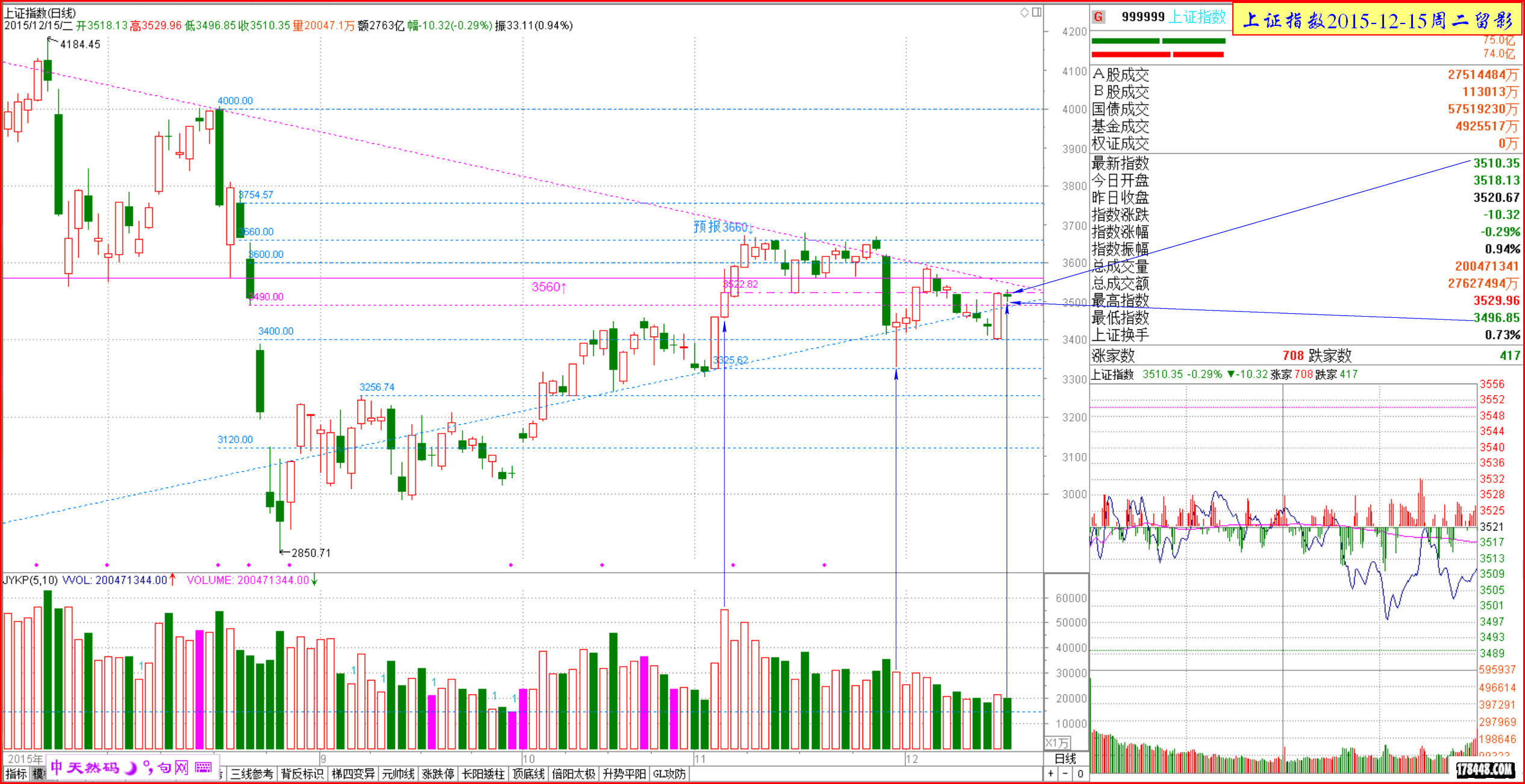Click the 昨日收盘 value 3520.67

click(x=1496, y=198)
